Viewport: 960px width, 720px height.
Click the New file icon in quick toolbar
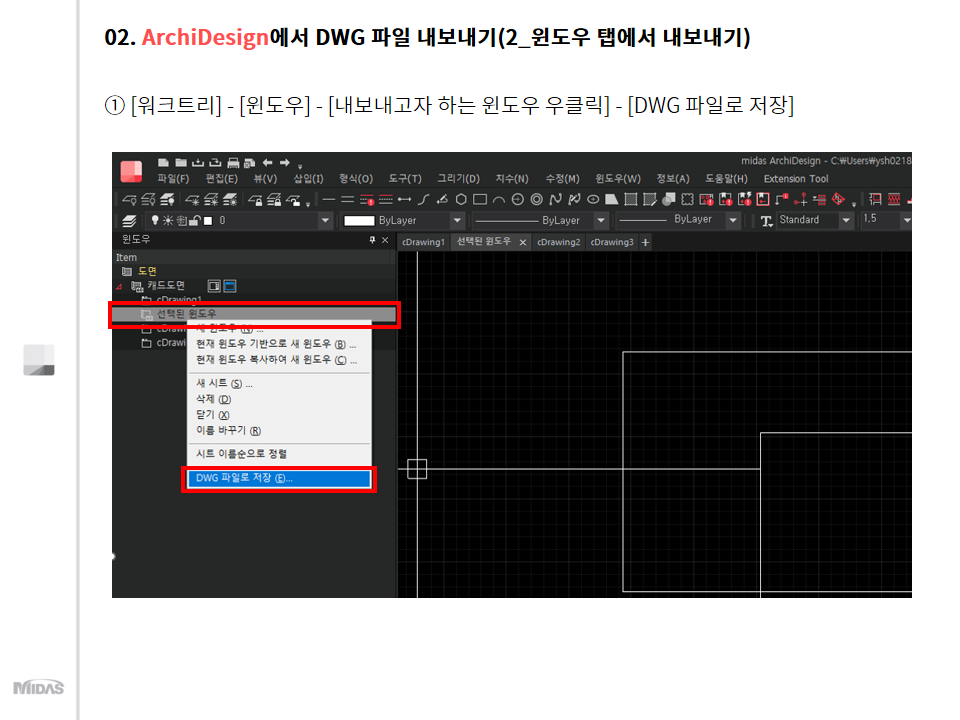point(163,162)
